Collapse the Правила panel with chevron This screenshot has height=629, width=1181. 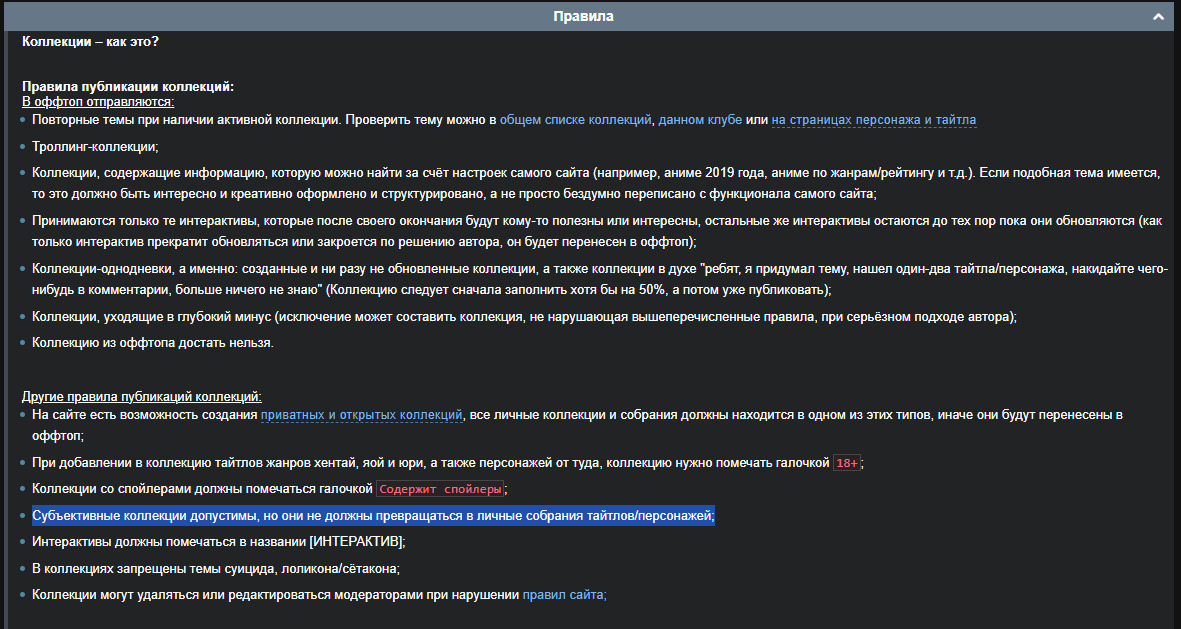tap(1158, 17)
